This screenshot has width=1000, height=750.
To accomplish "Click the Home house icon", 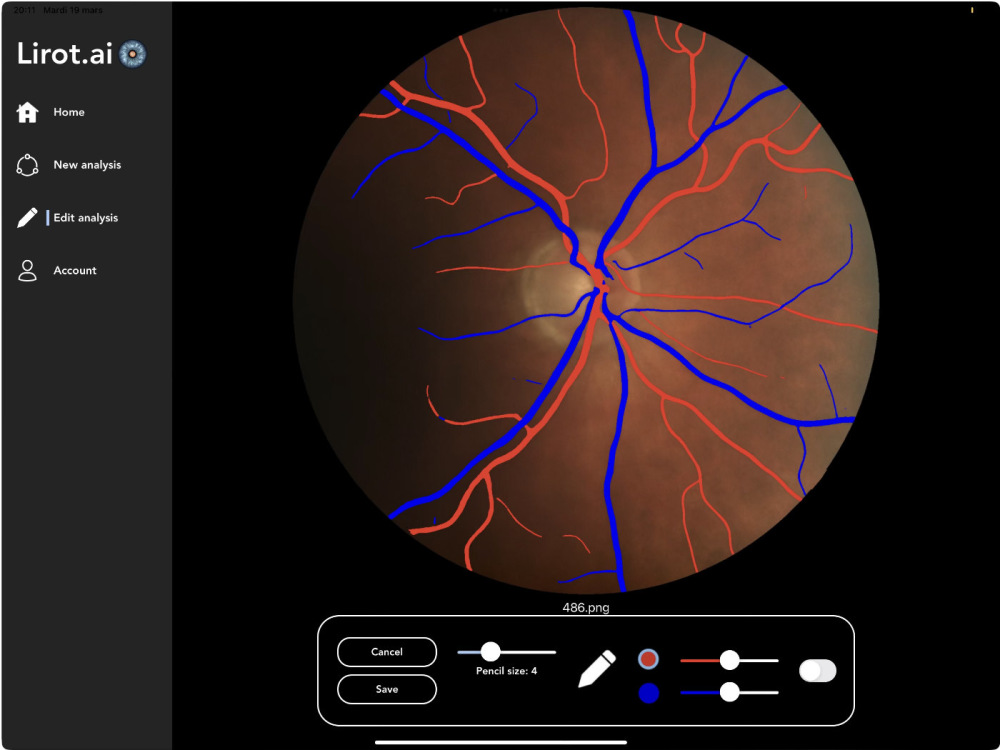I will 27,112.
